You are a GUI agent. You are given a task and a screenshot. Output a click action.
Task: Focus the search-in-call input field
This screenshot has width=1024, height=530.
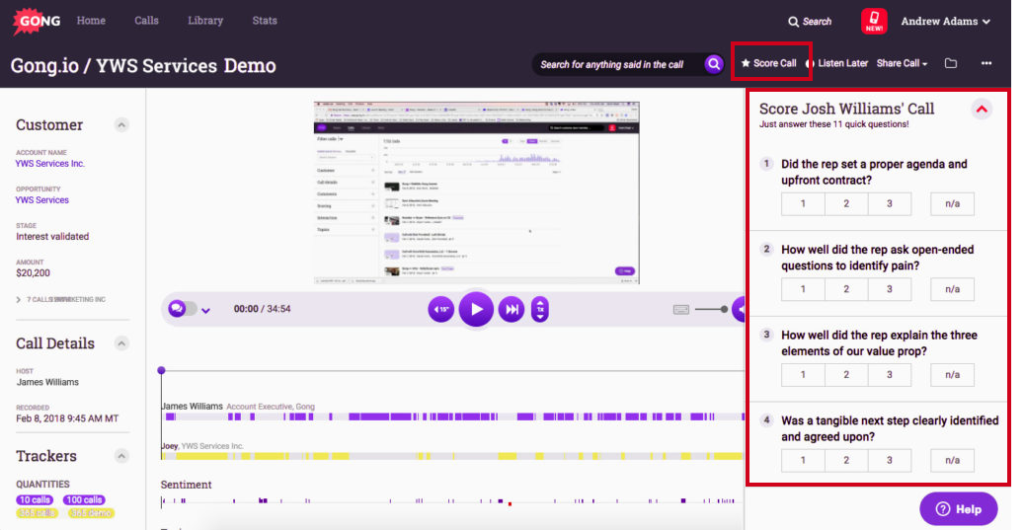pyautogui.click(x=617, y=64)
